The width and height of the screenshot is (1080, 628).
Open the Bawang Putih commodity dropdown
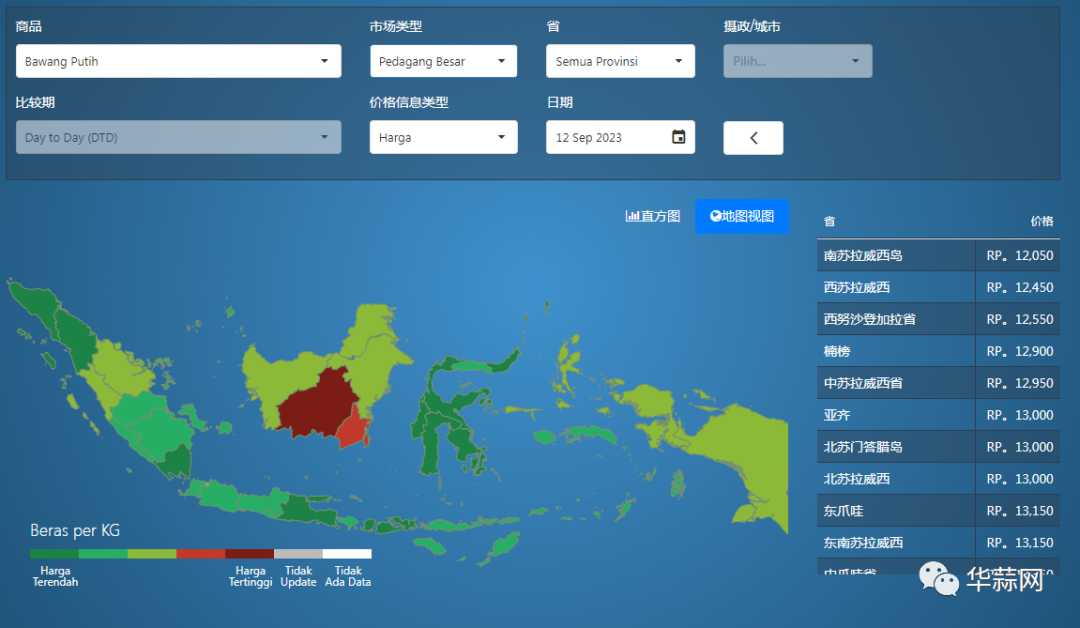[178, 61]
